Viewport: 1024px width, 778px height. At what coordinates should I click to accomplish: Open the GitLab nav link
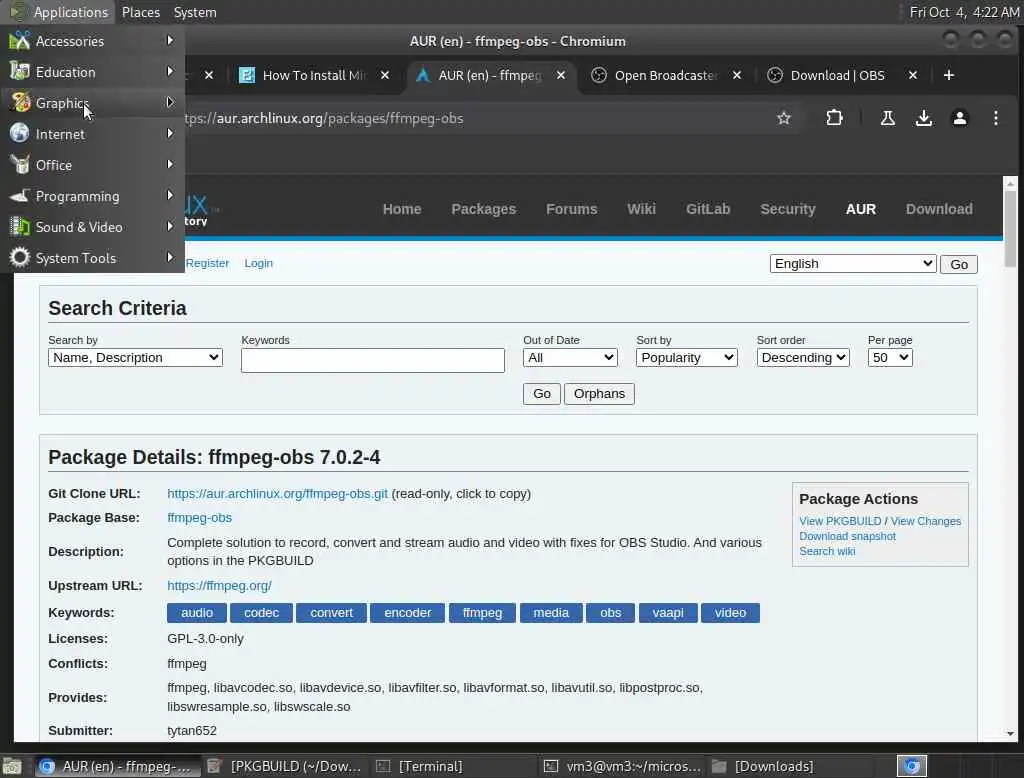[x=708, y=209]
